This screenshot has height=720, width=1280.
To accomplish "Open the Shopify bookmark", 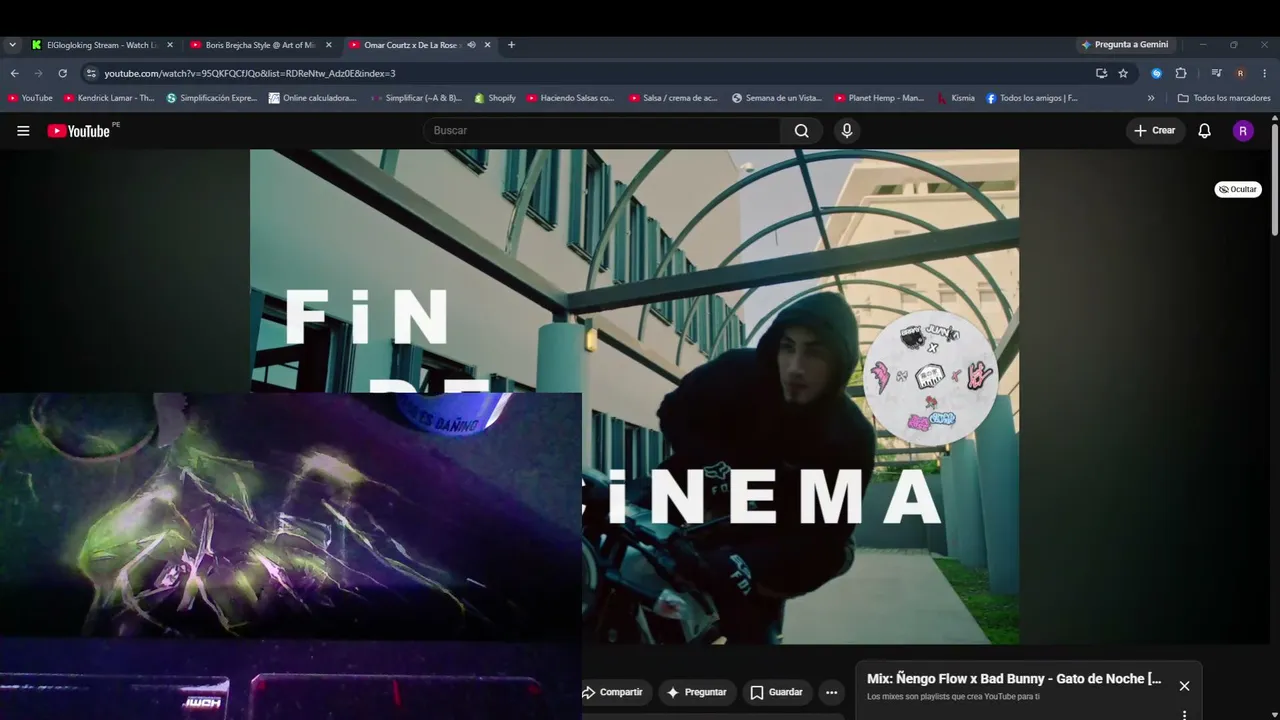I will [x=495, y=98].
